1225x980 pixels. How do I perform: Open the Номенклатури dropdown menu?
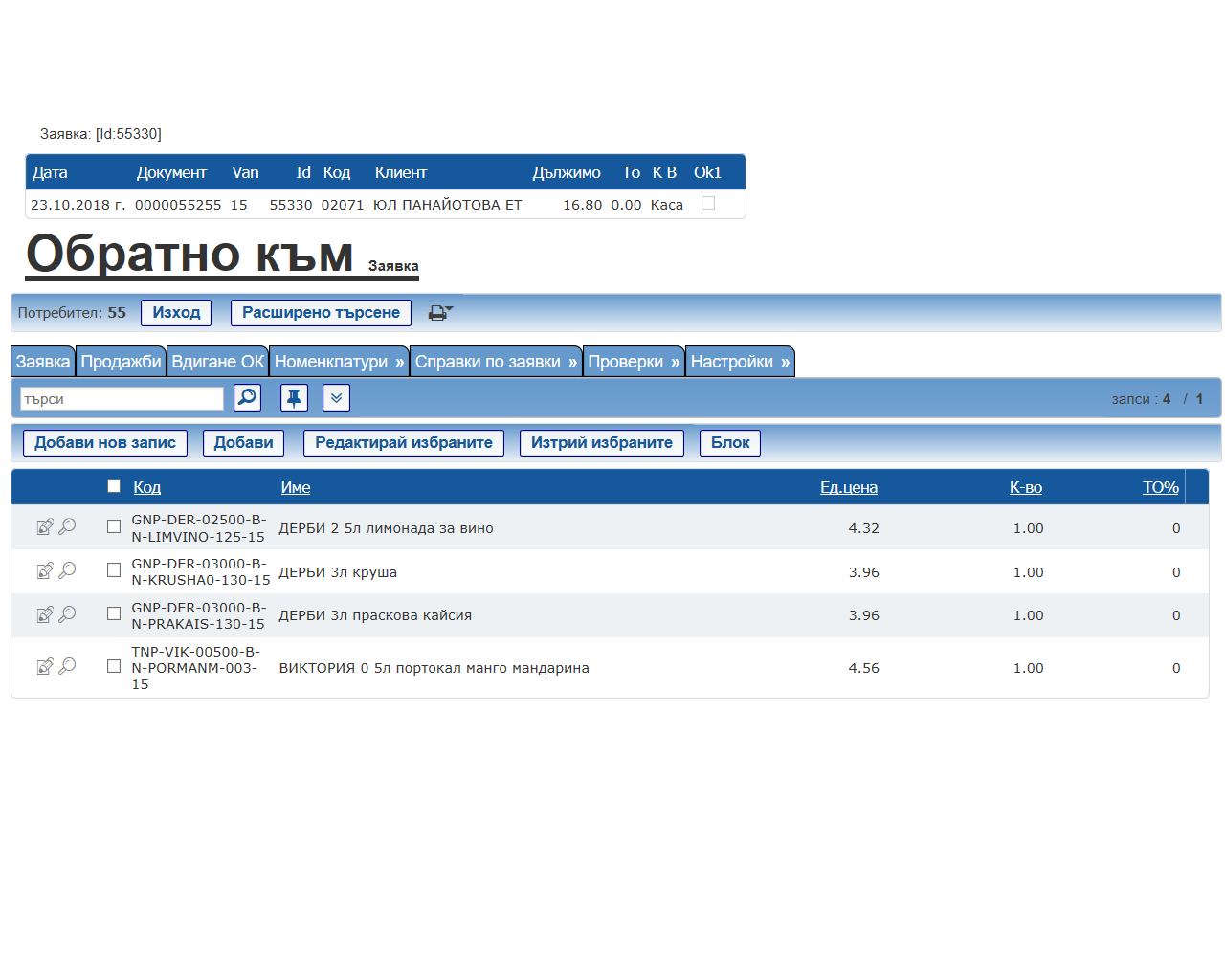pos(339,362)
